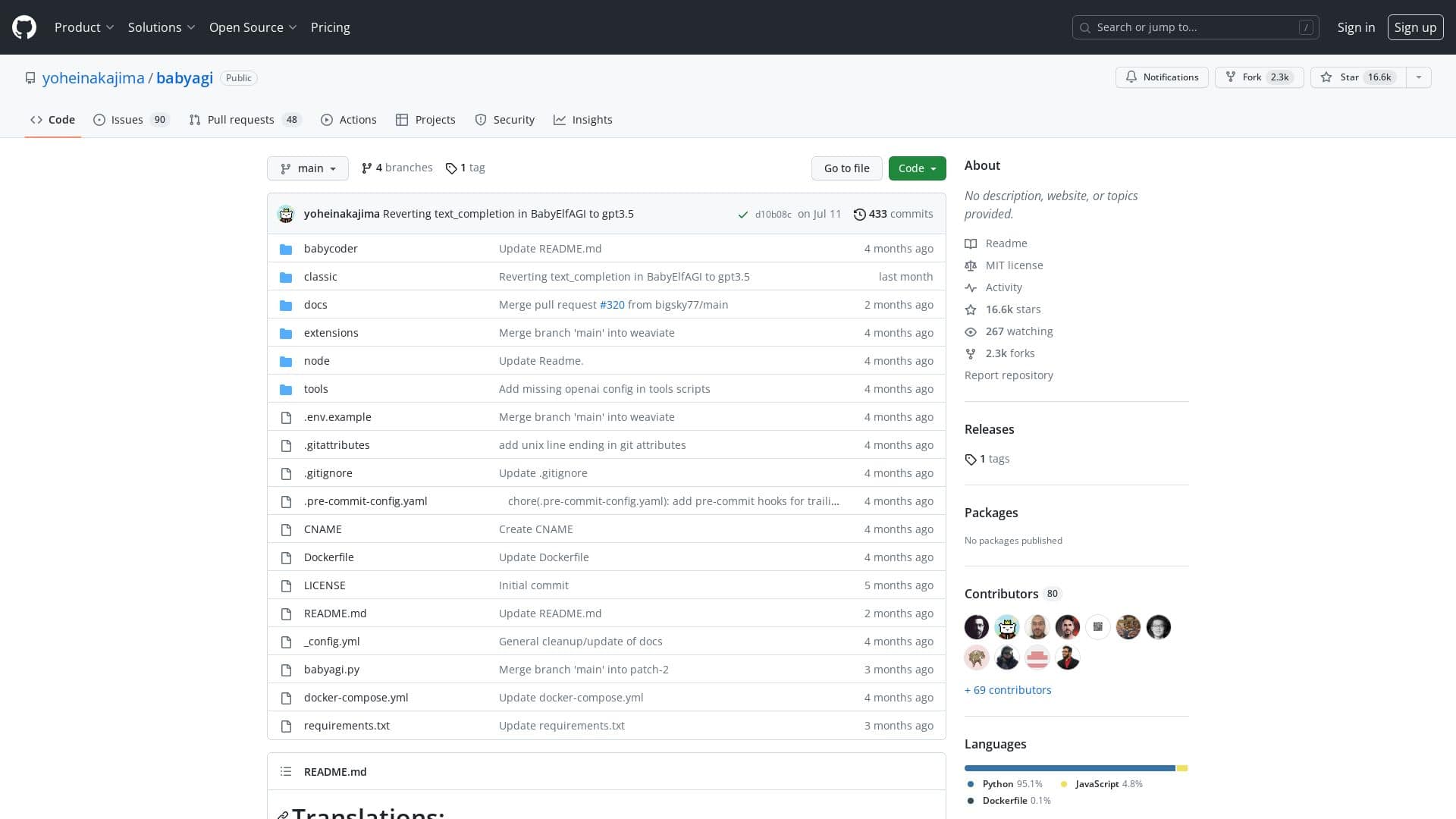Click the Security shield icon
This screenshot has width=1456, height=819.
[x=481, y=119]
